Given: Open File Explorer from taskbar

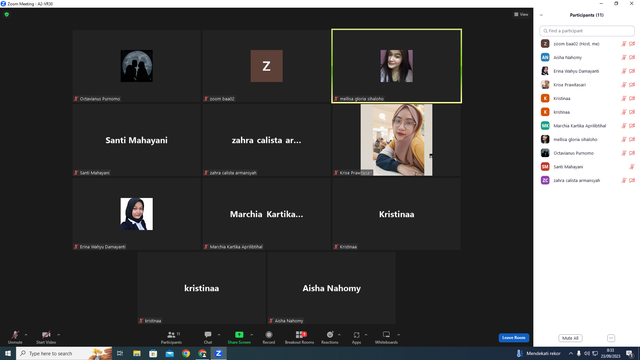Looking at the screenshot, I should click(x=137, y=353).
